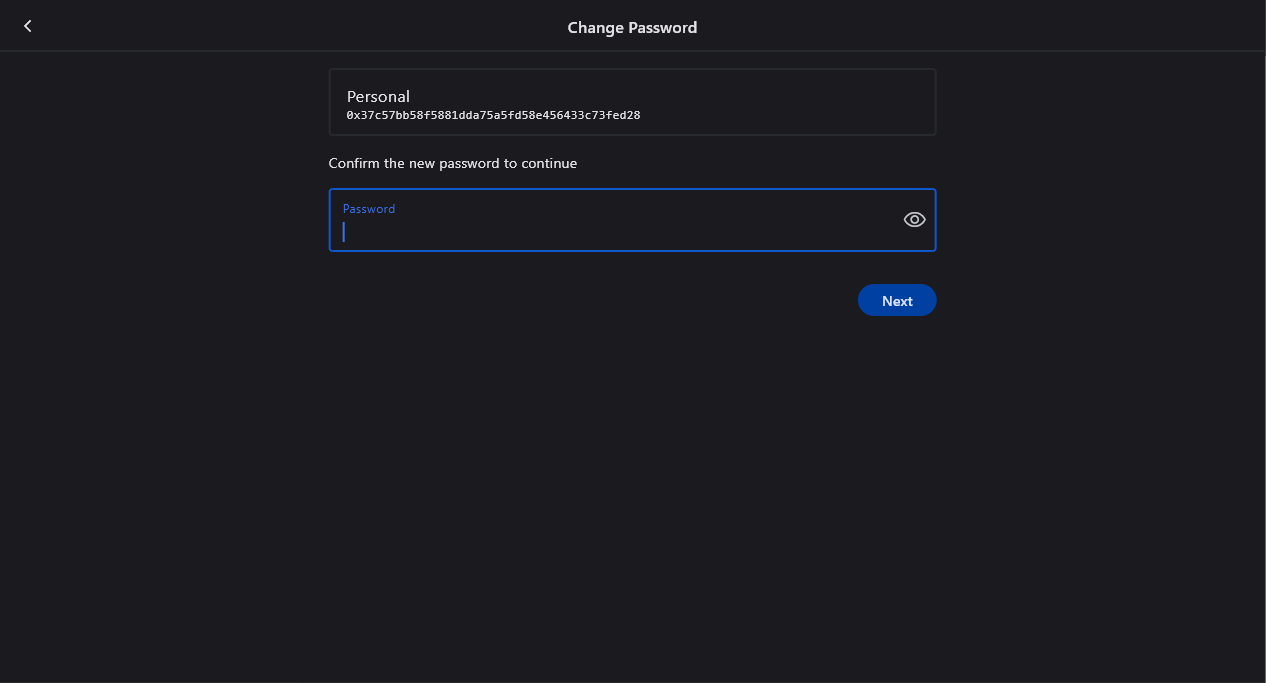This screenshot has width=1266, height=683.
Task: Click the small blue Password field label
Action: tap(369, 209)
